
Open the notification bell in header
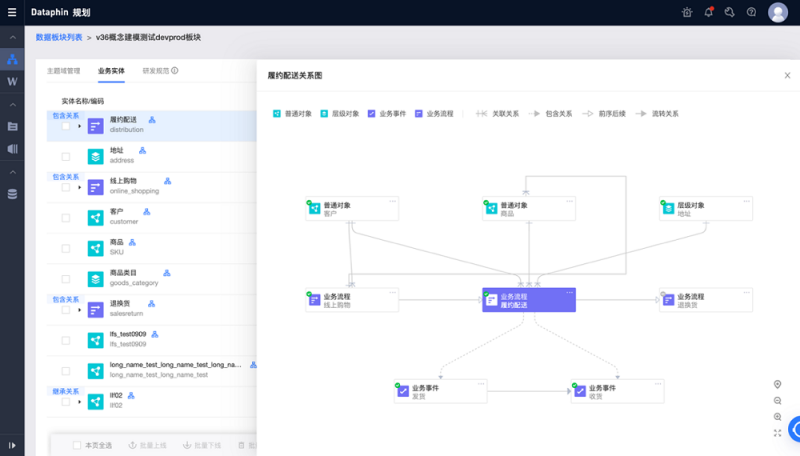coord(709,12)
